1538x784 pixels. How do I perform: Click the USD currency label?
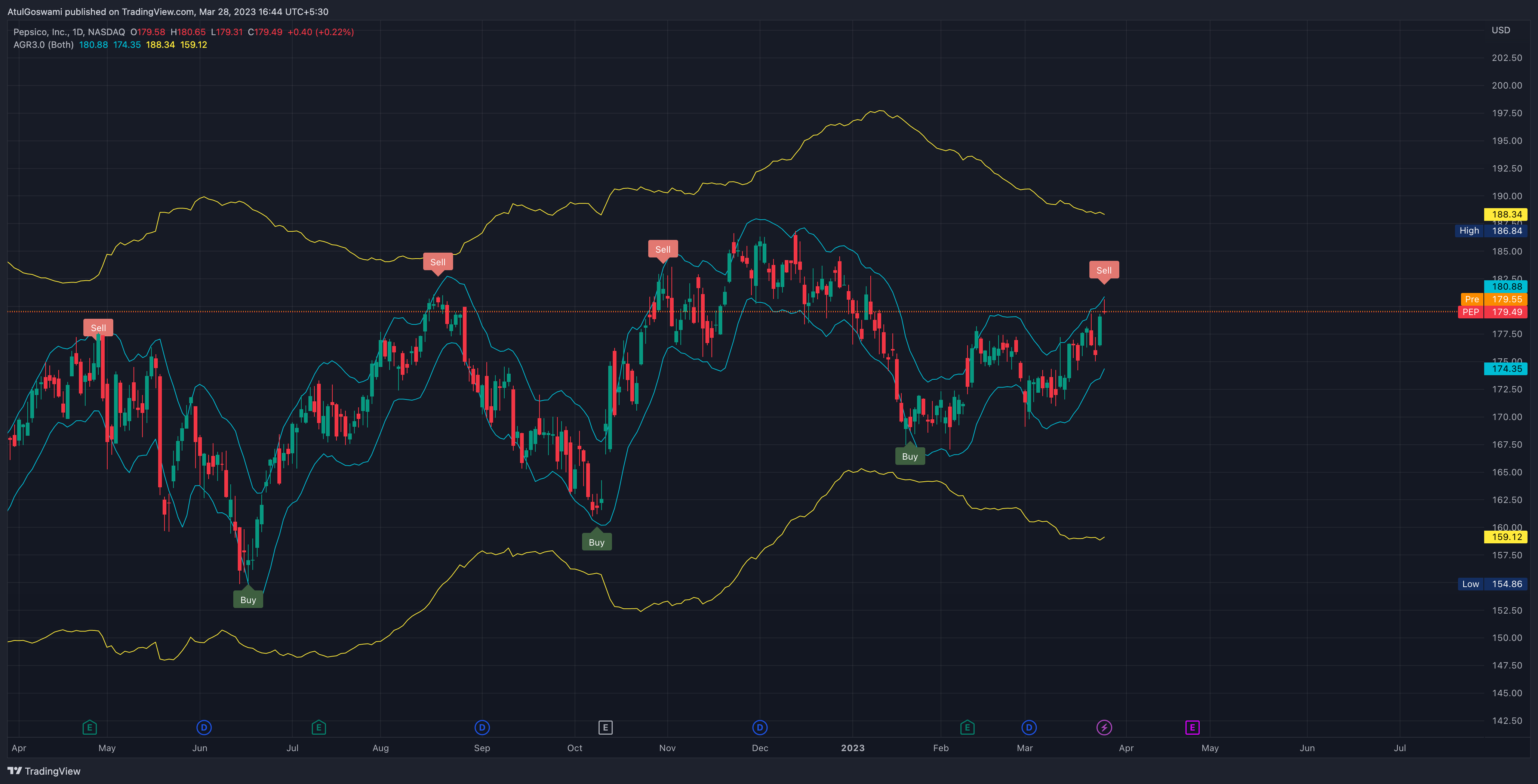[1501, 30]
